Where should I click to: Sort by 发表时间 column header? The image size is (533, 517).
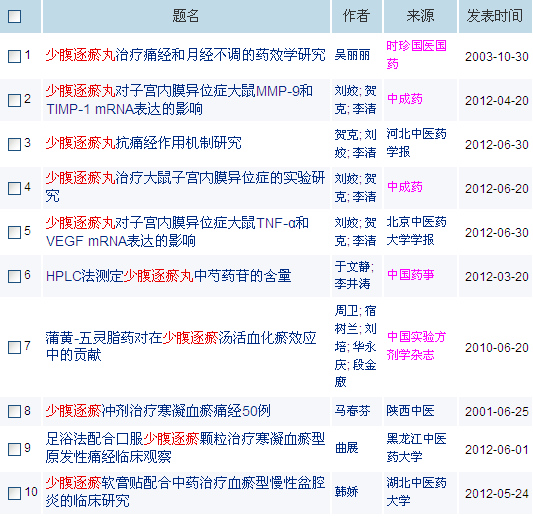click(495, 16)
